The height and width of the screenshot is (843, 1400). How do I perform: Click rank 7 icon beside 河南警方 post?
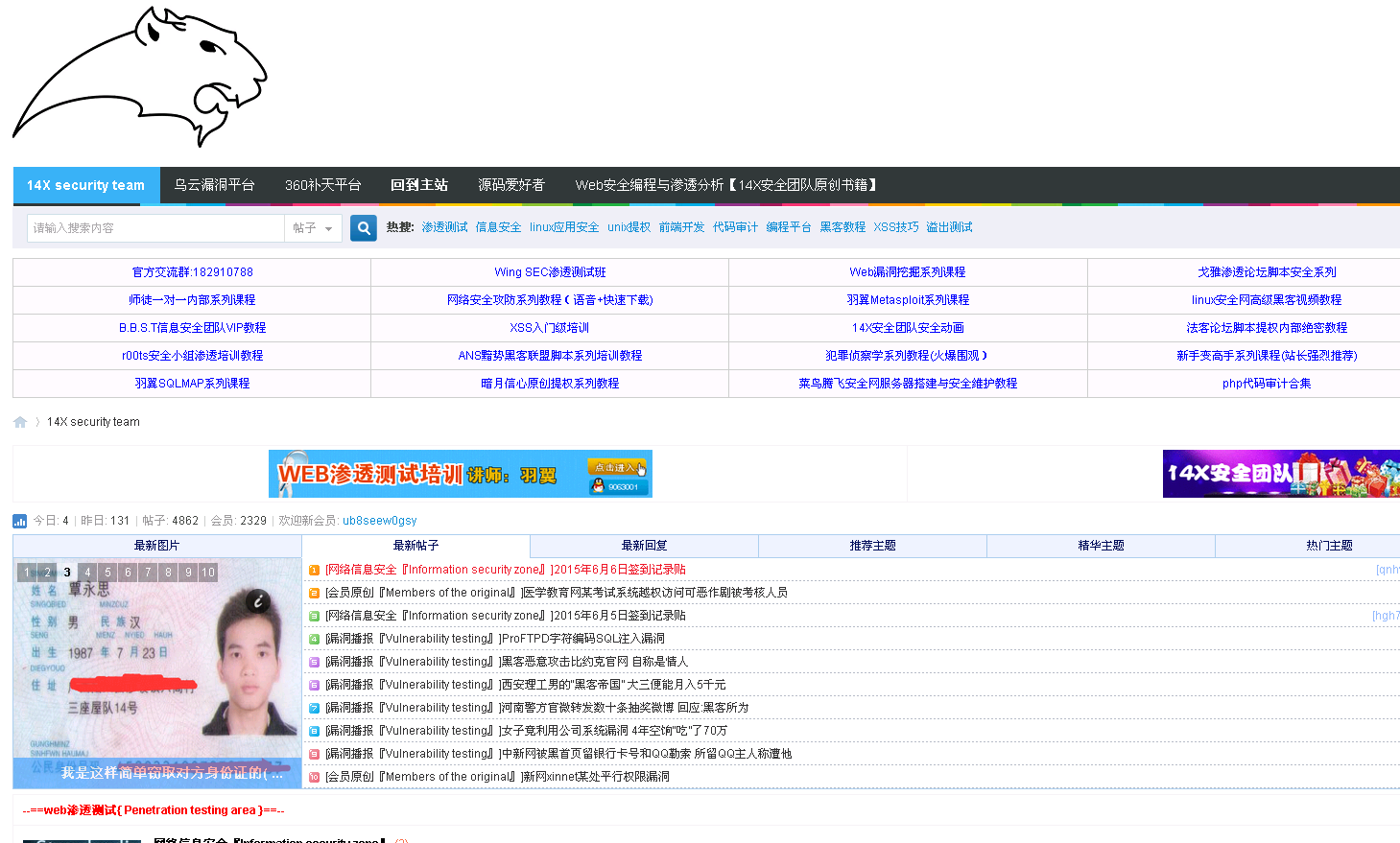click(x=314, y=708)
